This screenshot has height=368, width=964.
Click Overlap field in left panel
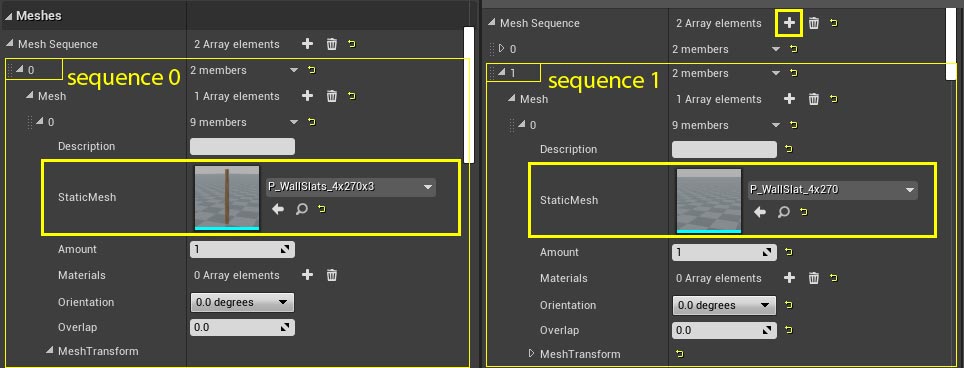(x=242, y=327)
